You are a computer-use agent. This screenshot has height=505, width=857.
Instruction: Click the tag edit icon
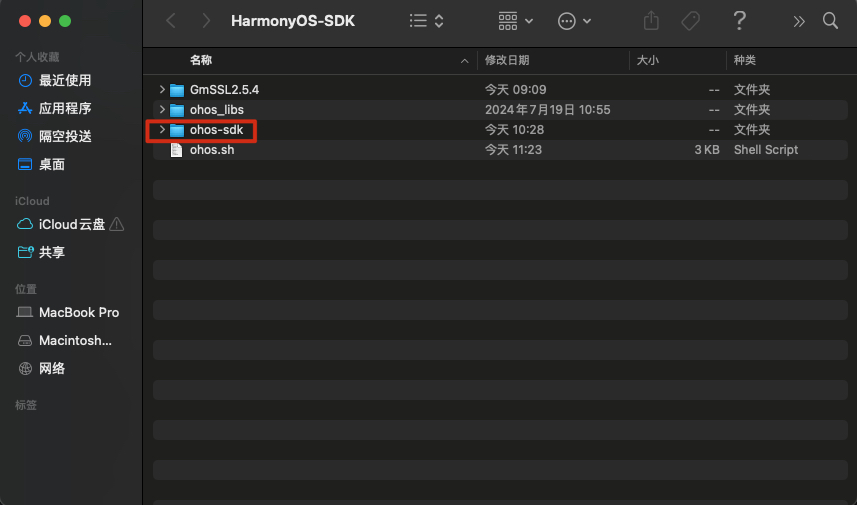[691, 21]
